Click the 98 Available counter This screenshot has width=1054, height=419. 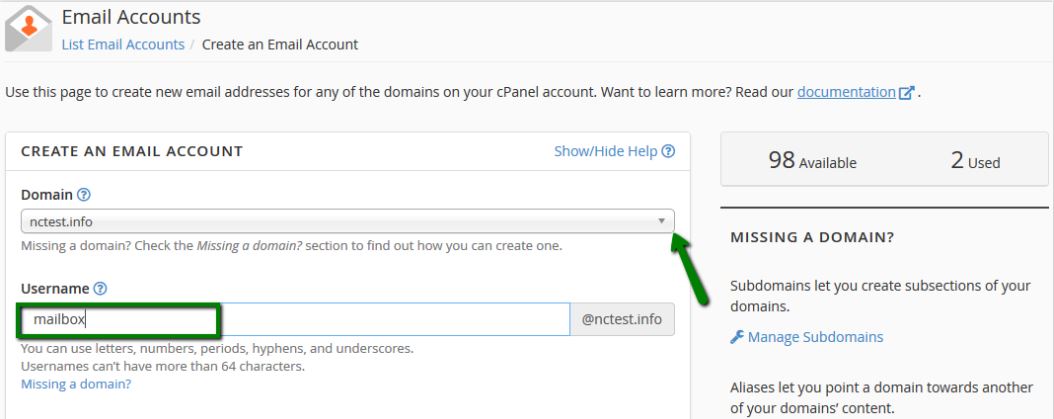811,162
